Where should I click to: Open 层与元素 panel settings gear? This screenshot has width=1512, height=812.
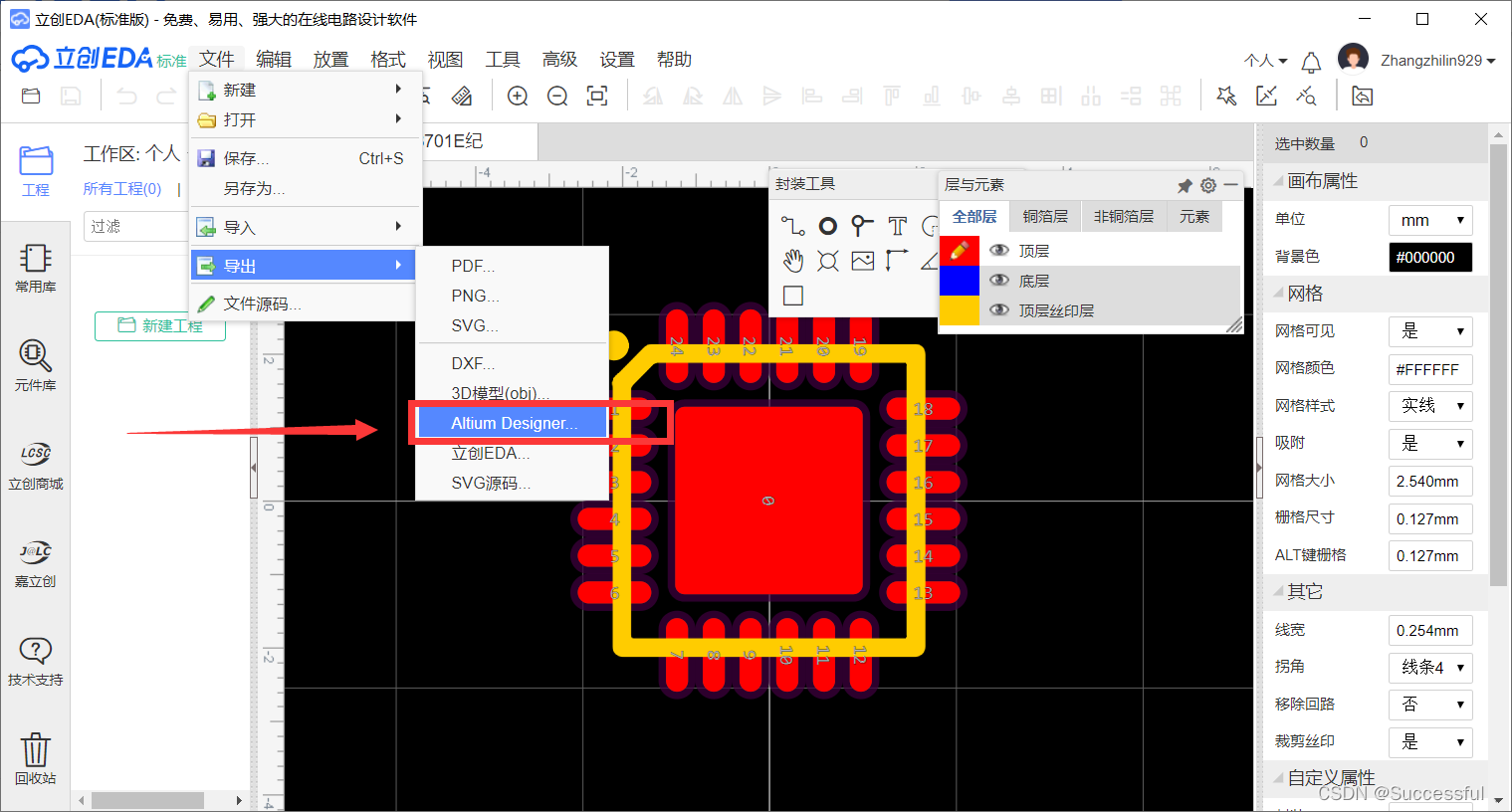[x=1208, y=186]
